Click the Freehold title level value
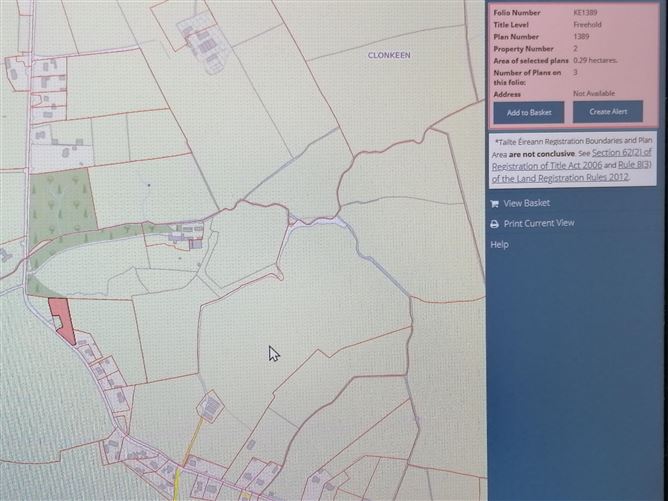Image resolution: width=668 pixels, height=501 pixels. coord(589,25)
